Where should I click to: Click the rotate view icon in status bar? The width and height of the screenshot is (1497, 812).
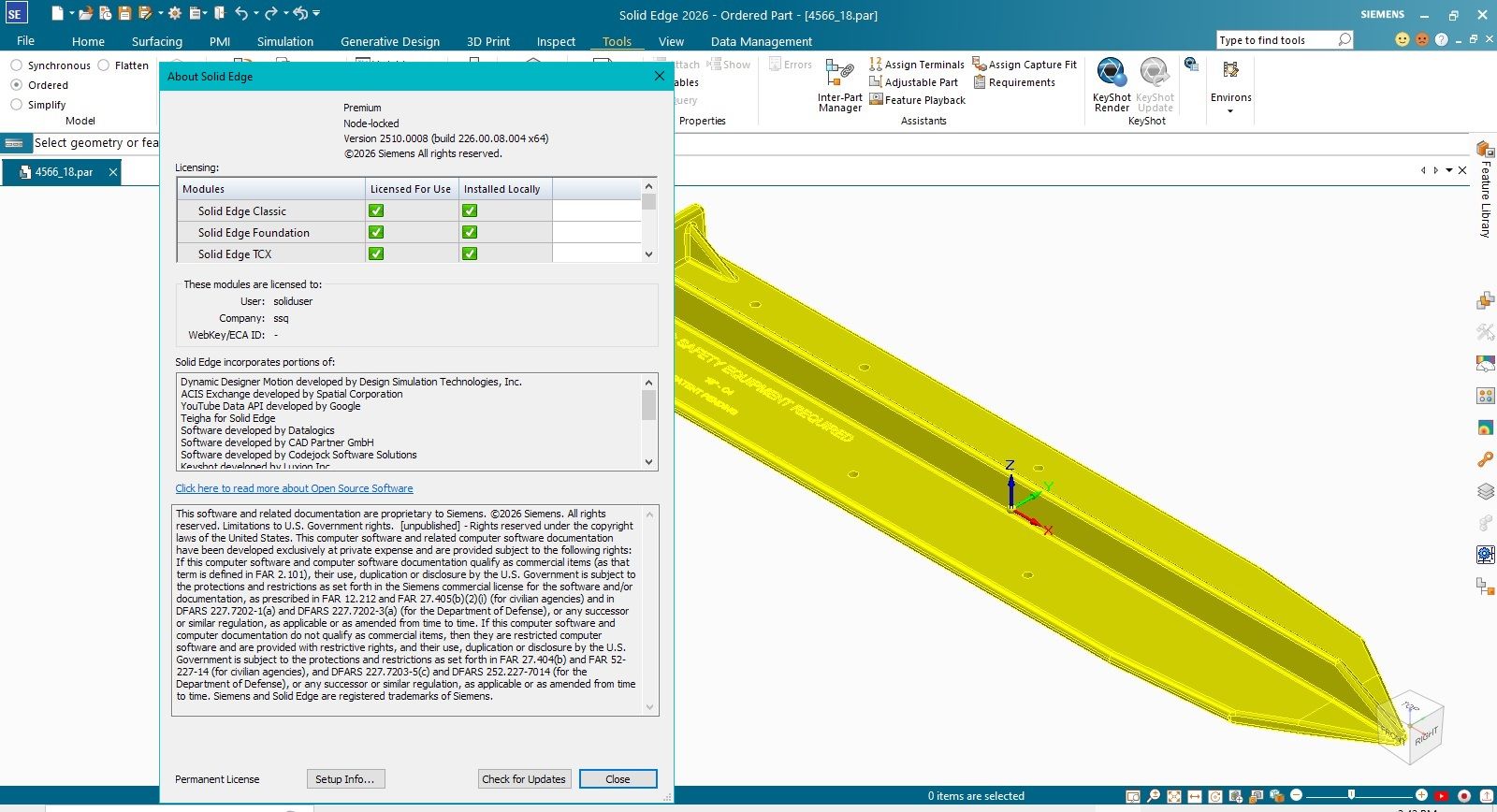click(1215, 796)
